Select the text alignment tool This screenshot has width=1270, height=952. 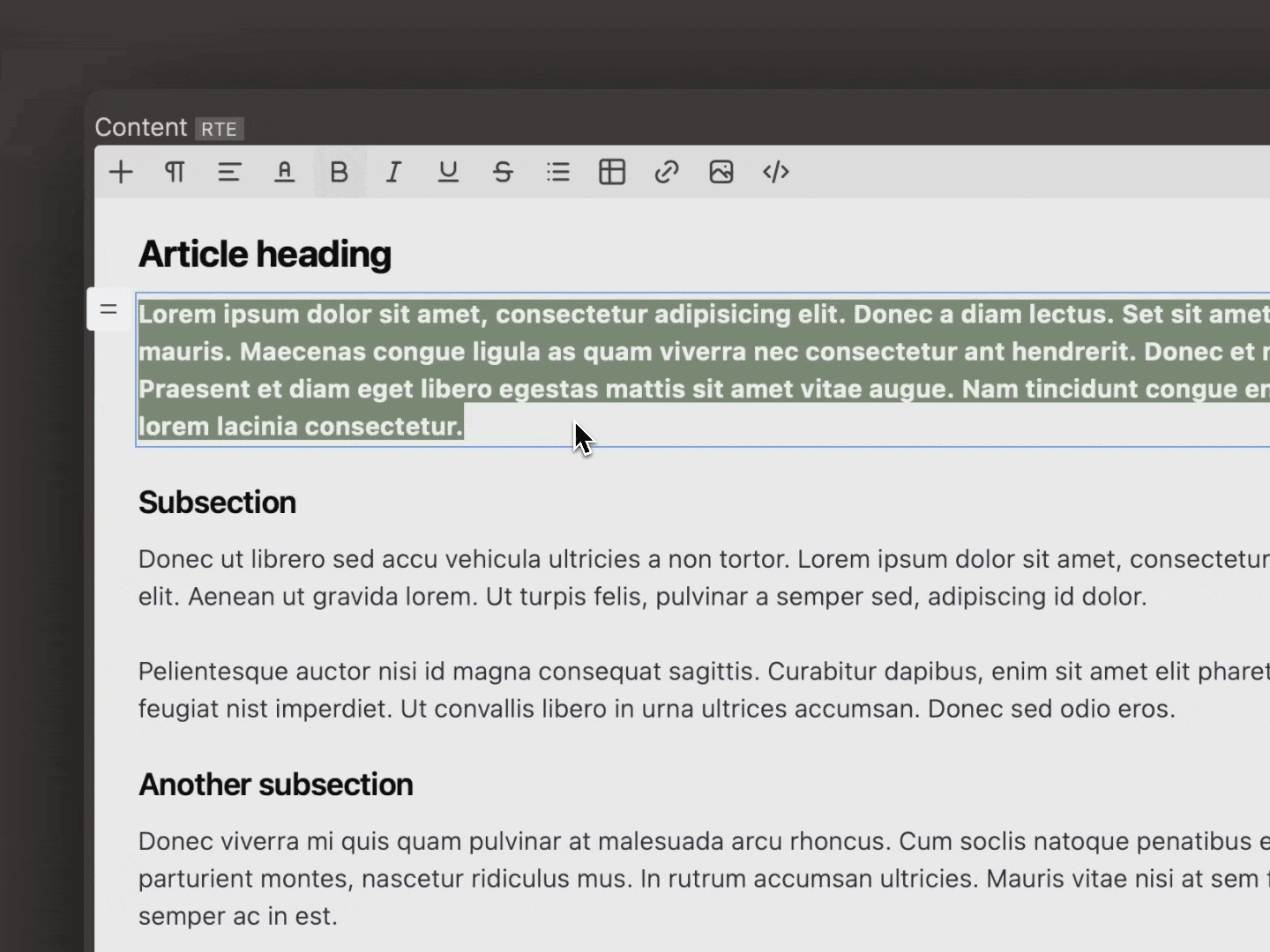click(229, 172)
